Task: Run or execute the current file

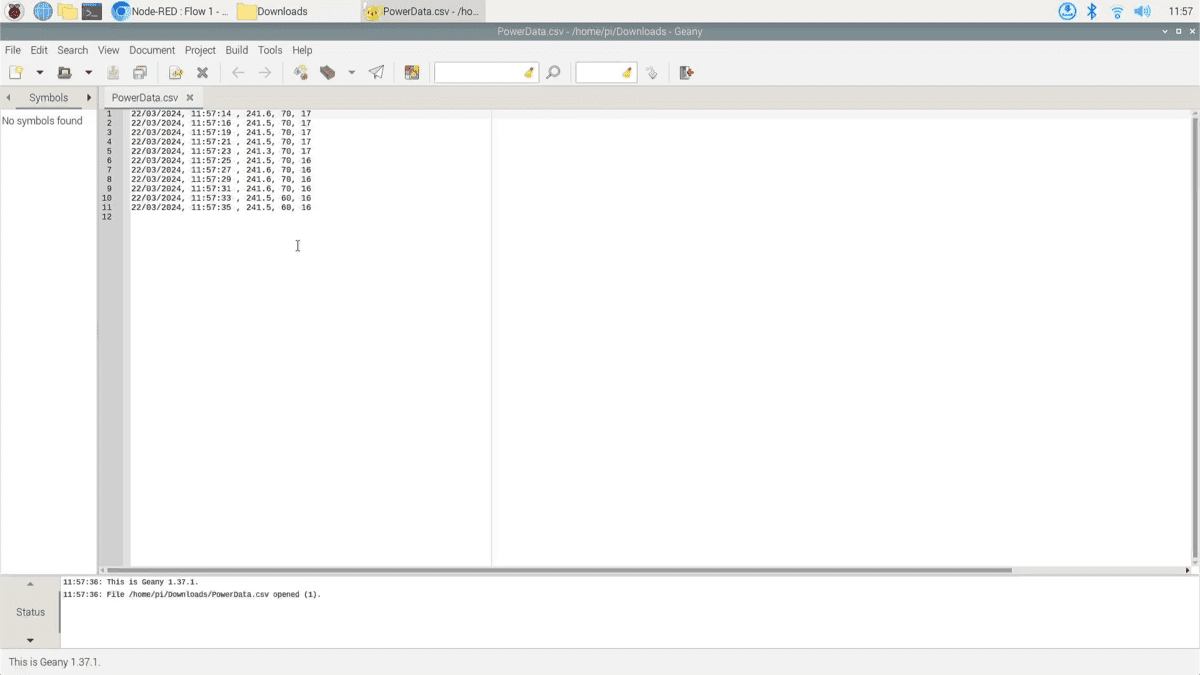Action: pos(376,72)
